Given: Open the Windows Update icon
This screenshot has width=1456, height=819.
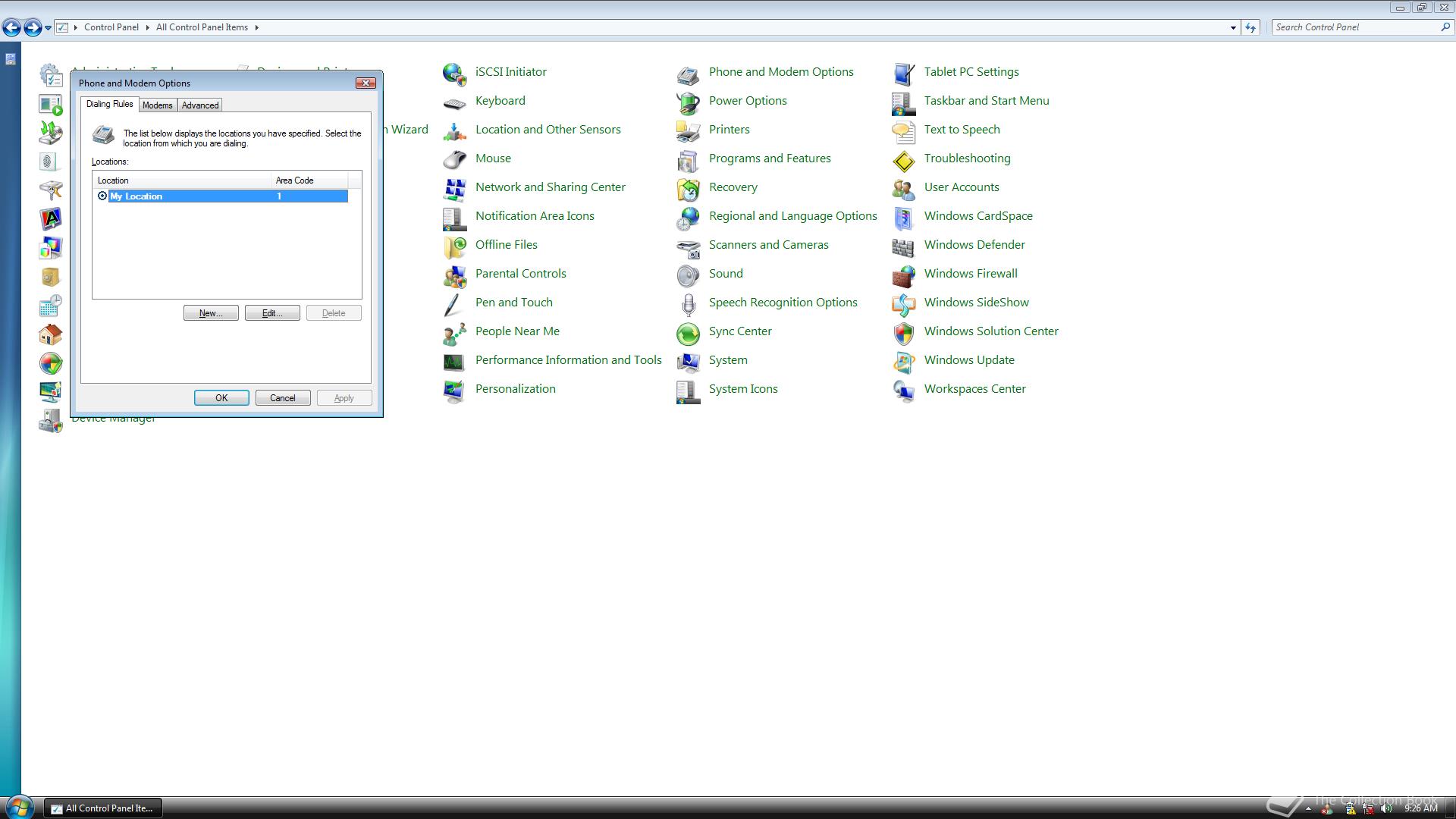Looking at the screenshot, I should [x=903, y=361].
